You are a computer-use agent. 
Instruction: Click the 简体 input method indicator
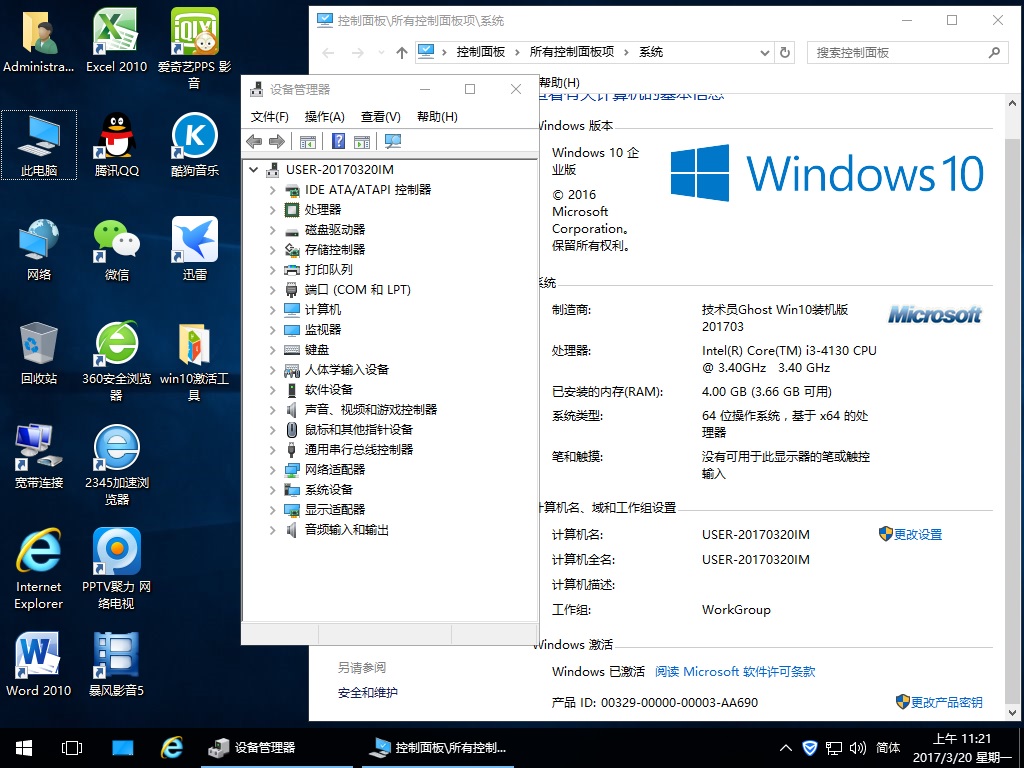tap(888, 748)
